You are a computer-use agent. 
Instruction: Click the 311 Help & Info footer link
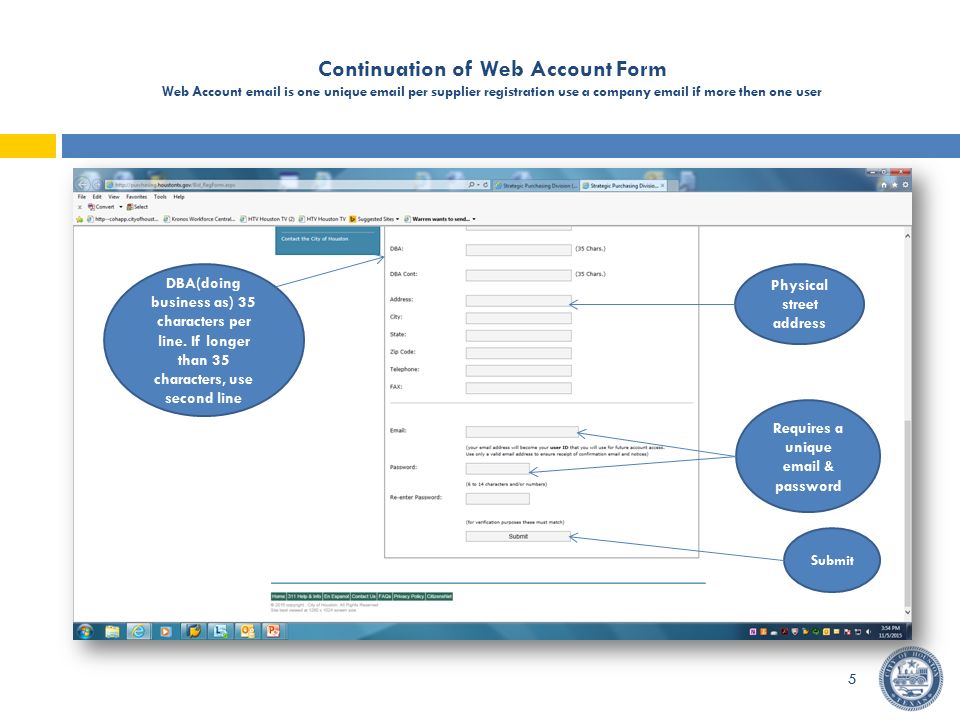304,596
